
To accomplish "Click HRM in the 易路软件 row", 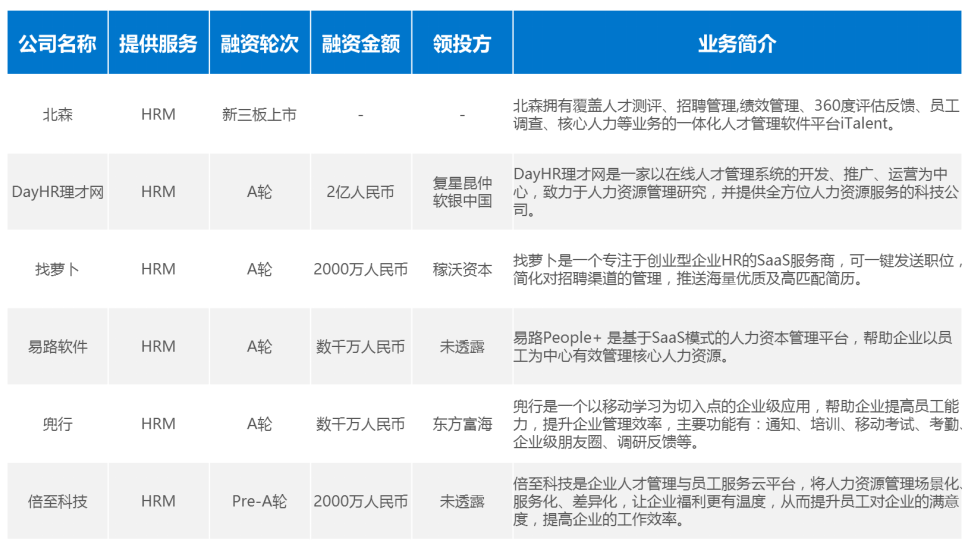I will coord(159,347).
